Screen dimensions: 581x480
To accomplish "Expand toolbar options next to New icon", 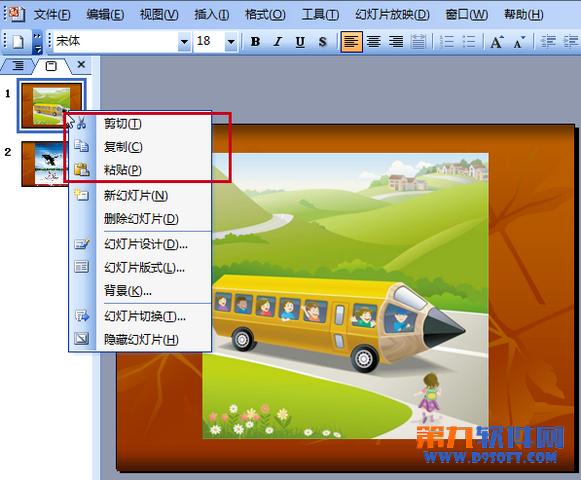I will pyautogui.click(x=37, y=43).
